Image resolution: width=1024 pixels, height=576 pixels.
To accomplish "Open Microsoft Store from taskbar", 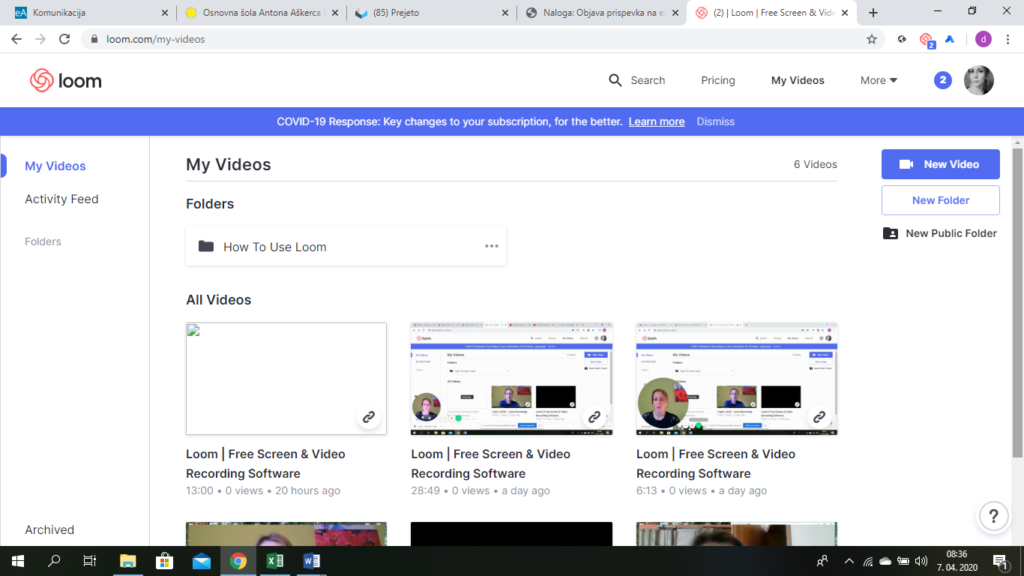I will (165, 561).
